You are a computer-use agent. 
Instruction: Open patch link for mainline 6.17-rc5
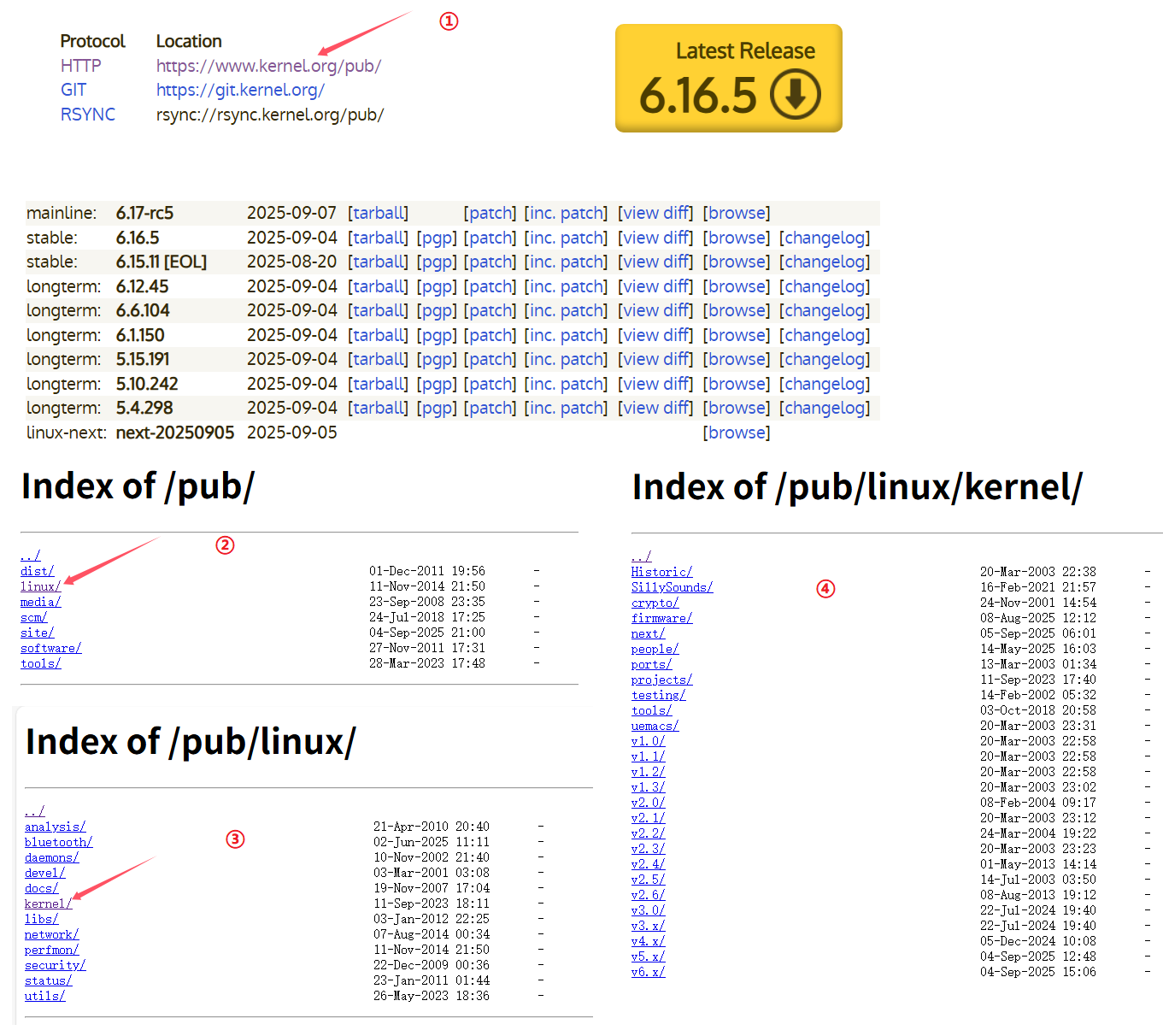point(490,213)
